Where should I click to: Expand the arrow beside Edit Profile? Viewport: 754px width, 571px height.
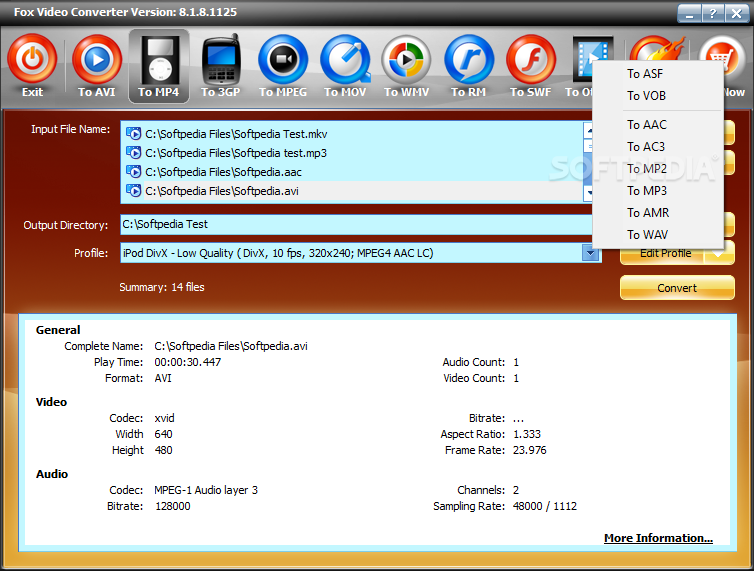click(x=718, y=254)
